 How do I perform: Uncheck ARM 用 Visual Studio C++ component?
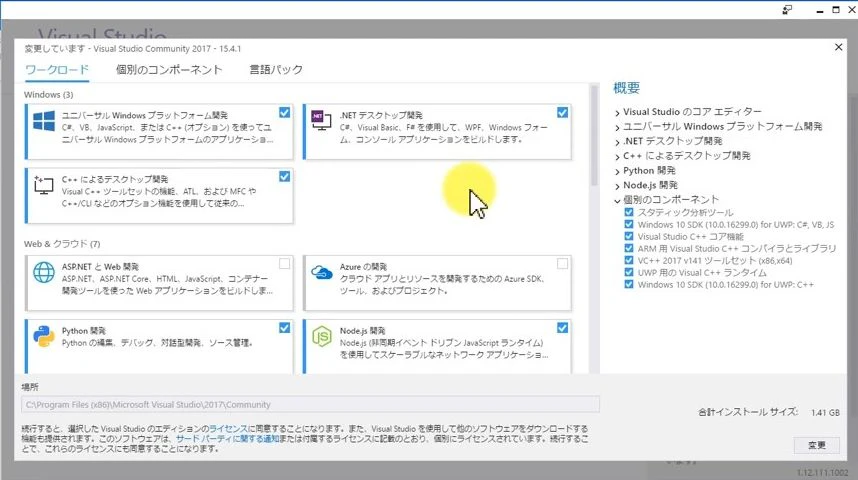click(x=629, y=248)
